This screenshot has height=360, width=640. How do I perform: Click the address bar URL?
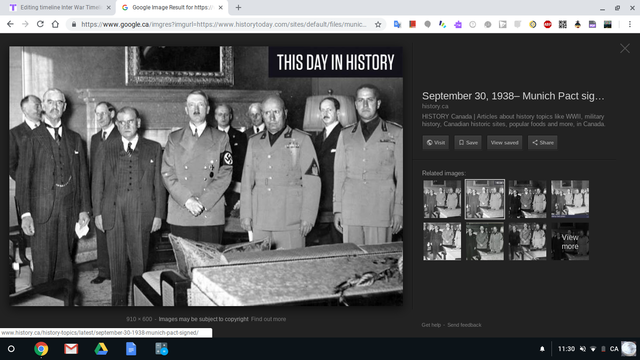(x=224, y=24)
